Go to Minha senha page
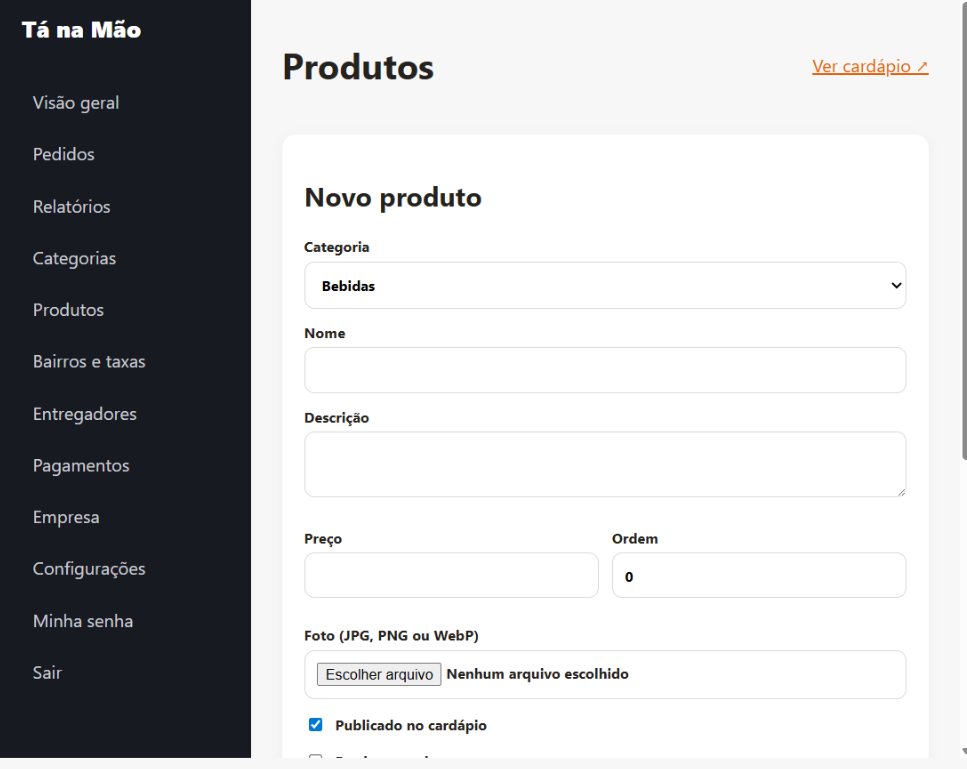Image resolution: width=967 pixels, height=769 pixels. [83, 621]
